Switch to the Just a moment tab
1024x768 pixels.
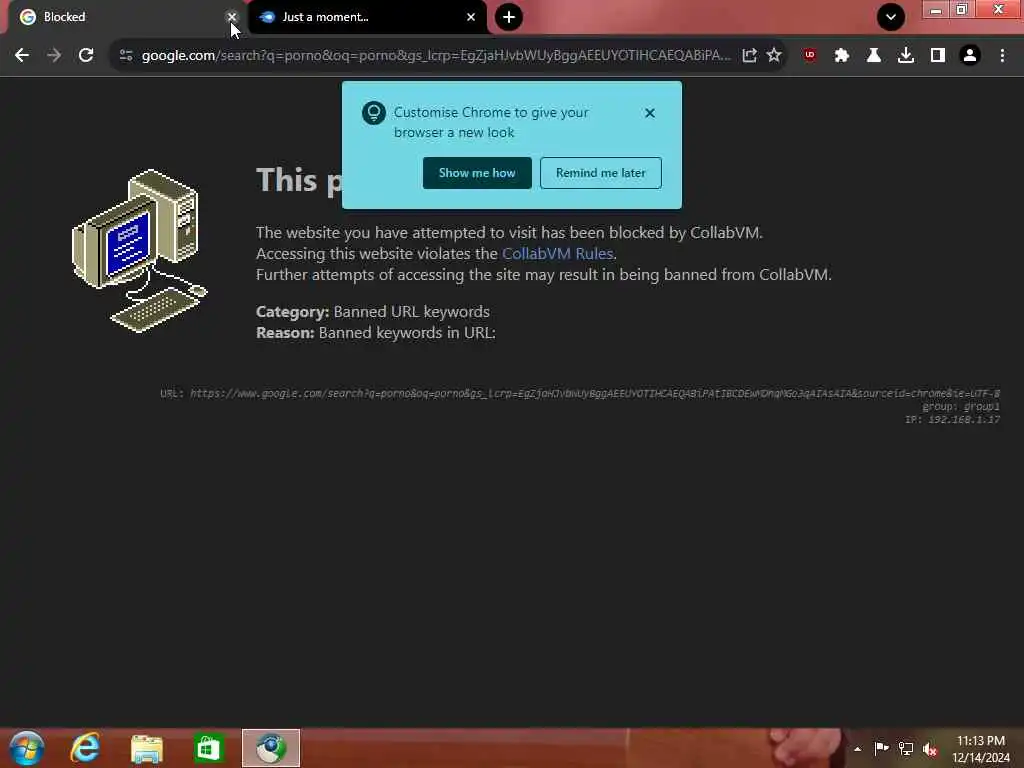[x=367, y=17]
